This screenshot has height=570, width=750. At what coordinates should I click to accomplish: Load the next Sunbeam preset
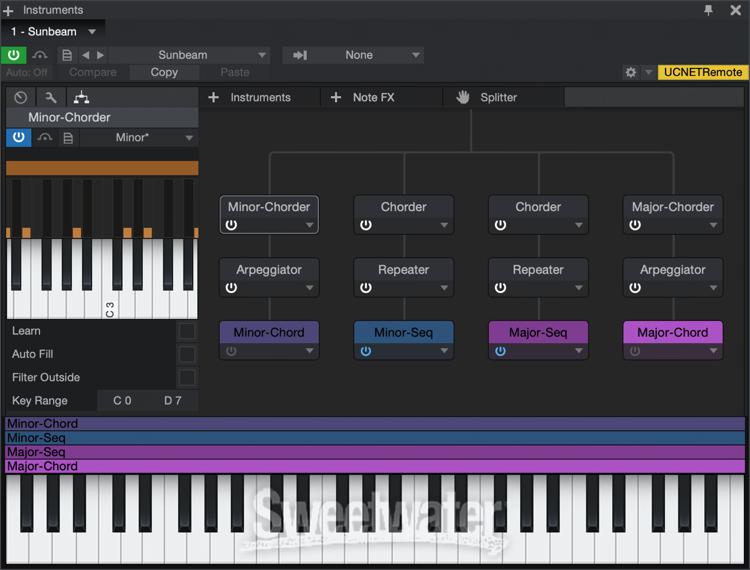click(x=100, y=55)
